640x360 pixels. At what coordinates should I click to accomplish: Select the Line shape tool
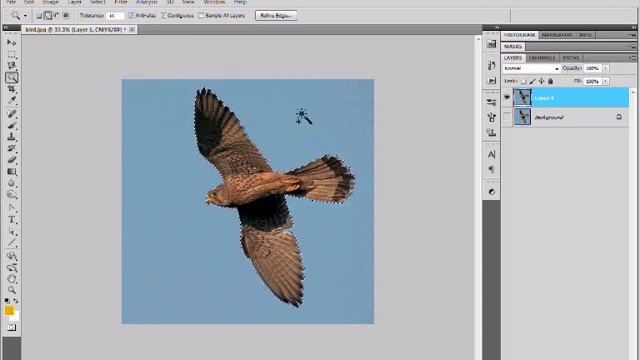[11, 243]
